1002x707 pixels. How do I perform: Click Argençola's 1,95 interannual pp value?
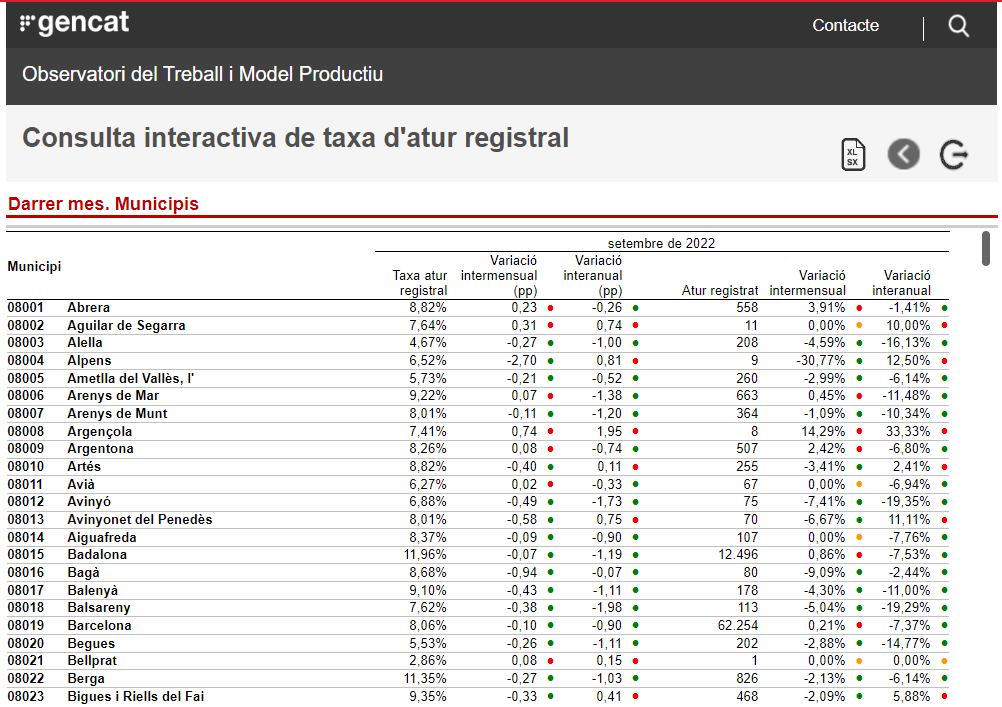pos(609,431)
